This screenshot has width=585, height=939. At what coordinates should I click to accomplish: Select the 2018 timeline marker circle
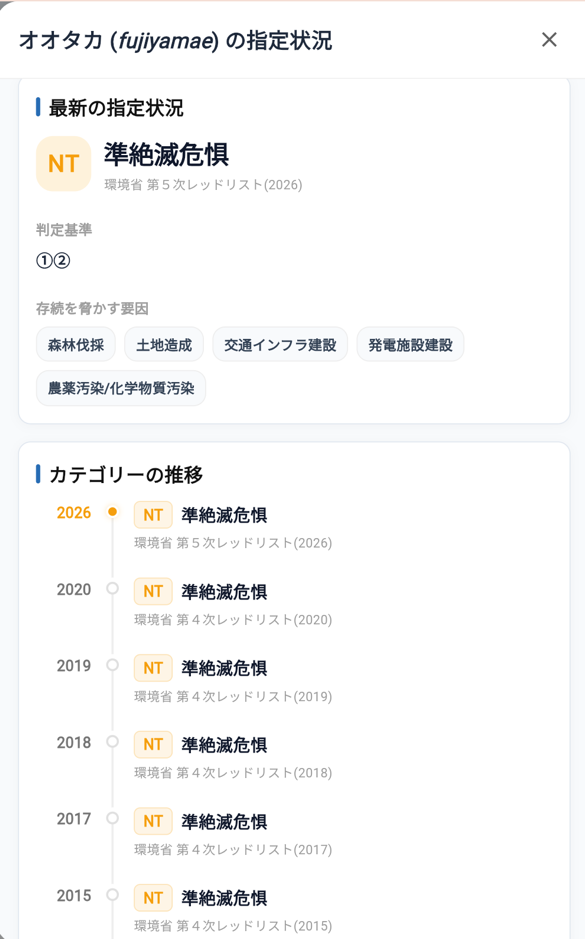112,741
